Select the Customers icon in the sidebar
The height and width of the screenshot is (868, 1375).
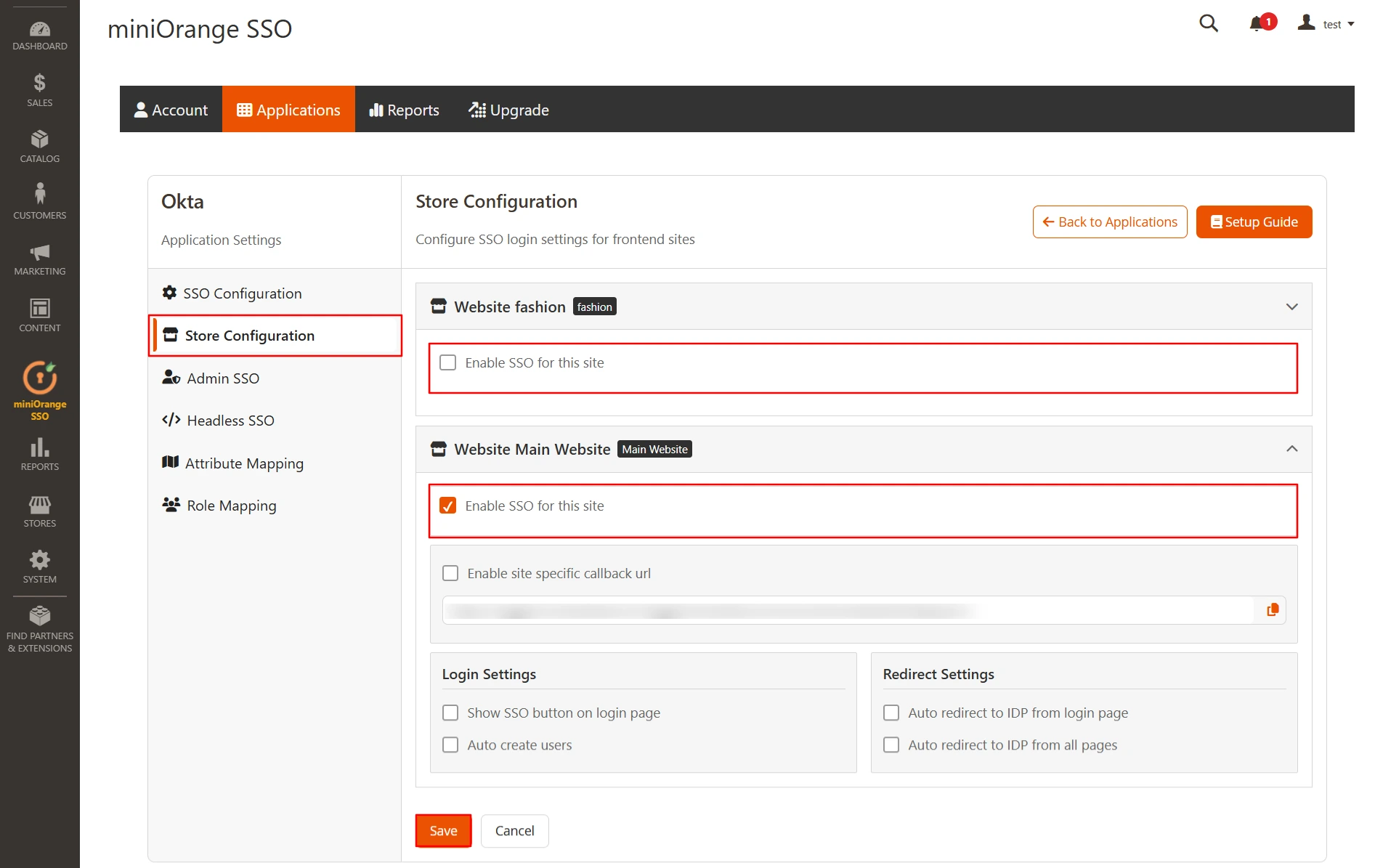click(39, 200)
